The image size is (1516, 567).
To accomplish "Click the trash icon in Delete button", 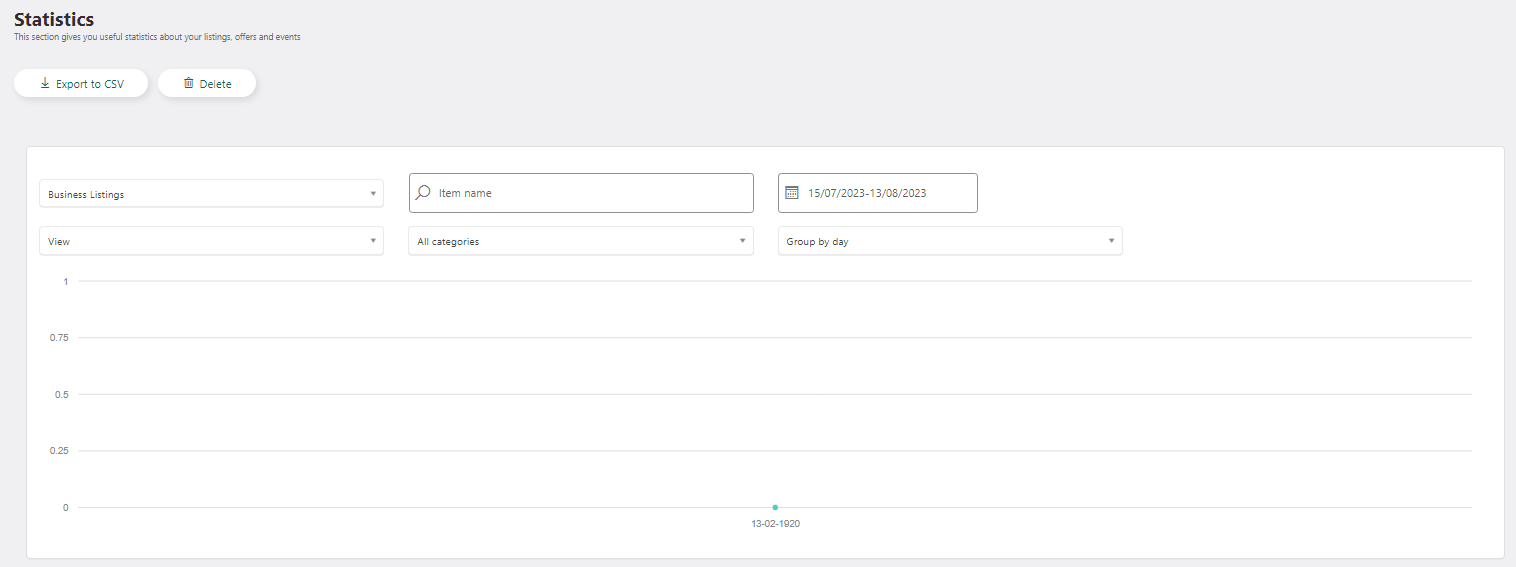I will coord(188,84).
